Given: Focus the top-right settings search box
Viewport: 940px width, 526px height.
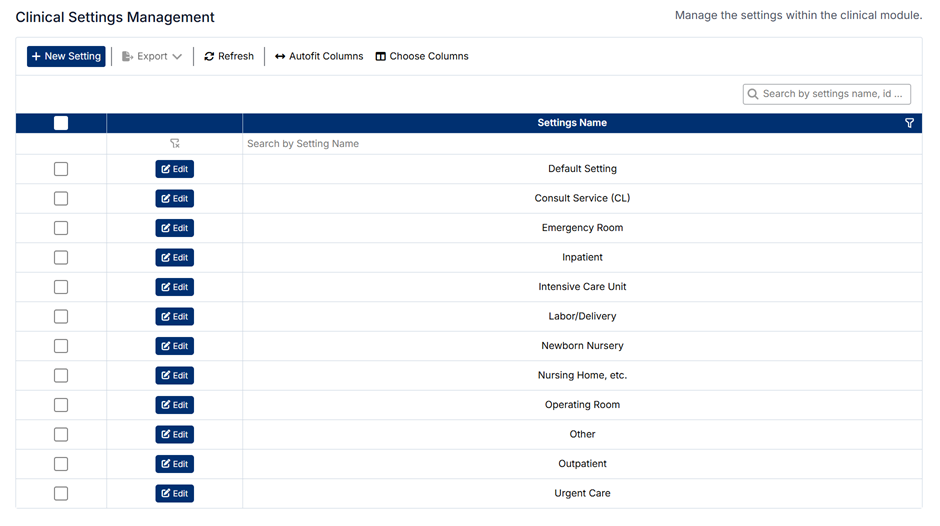Looking at the screenshot, I should click(834, 94).
